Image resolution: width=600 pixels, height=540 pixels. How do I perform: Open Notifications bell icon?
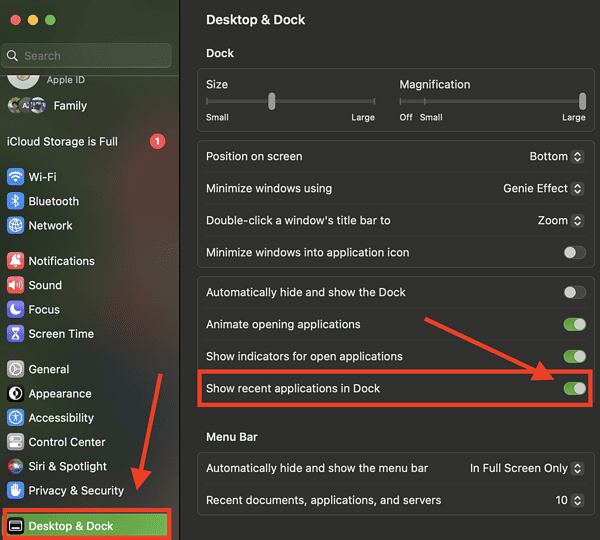[15, 261]
